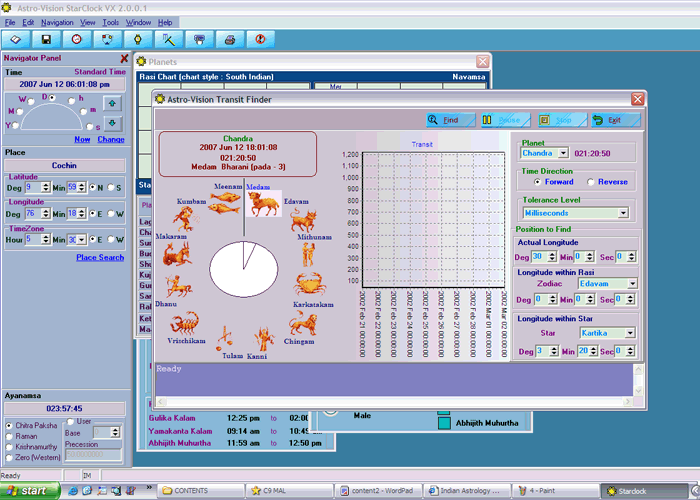Image resolution: width=700 pixels, height=500 pixels.
Task: Click the Actual Longitude Deg stepper
Action: [552, 257]
